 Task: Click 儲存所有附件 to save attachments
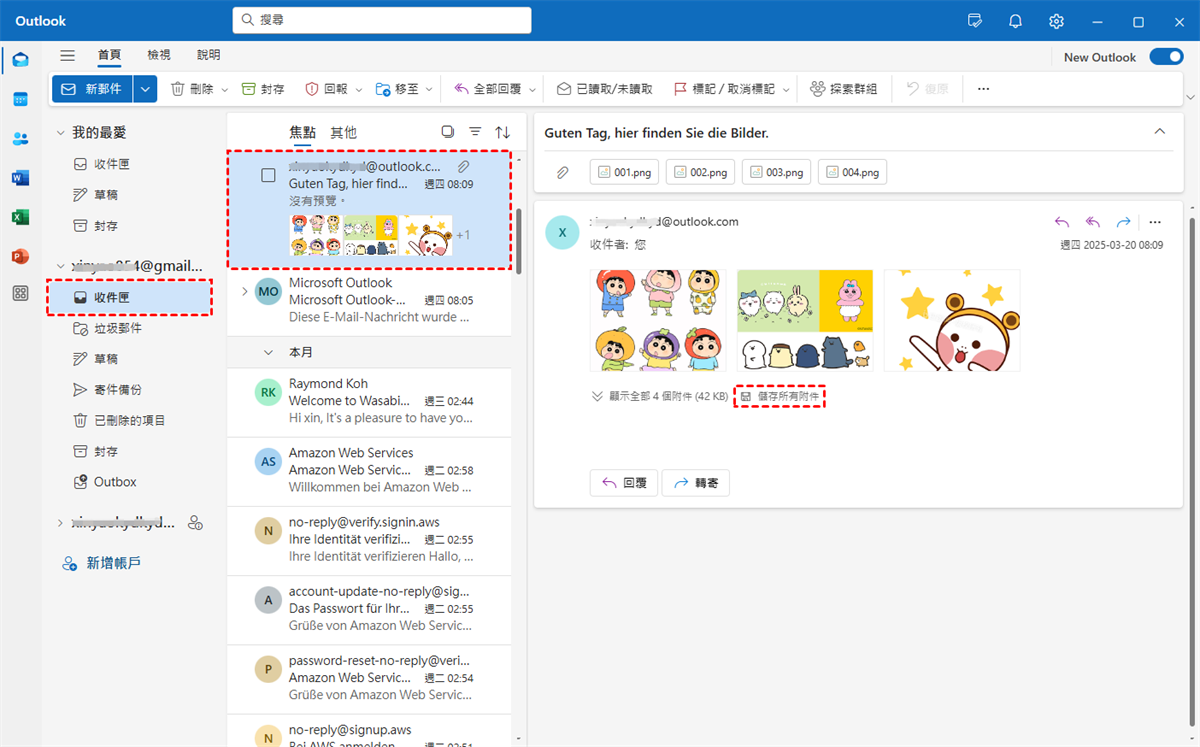click(x=781, y=397)
